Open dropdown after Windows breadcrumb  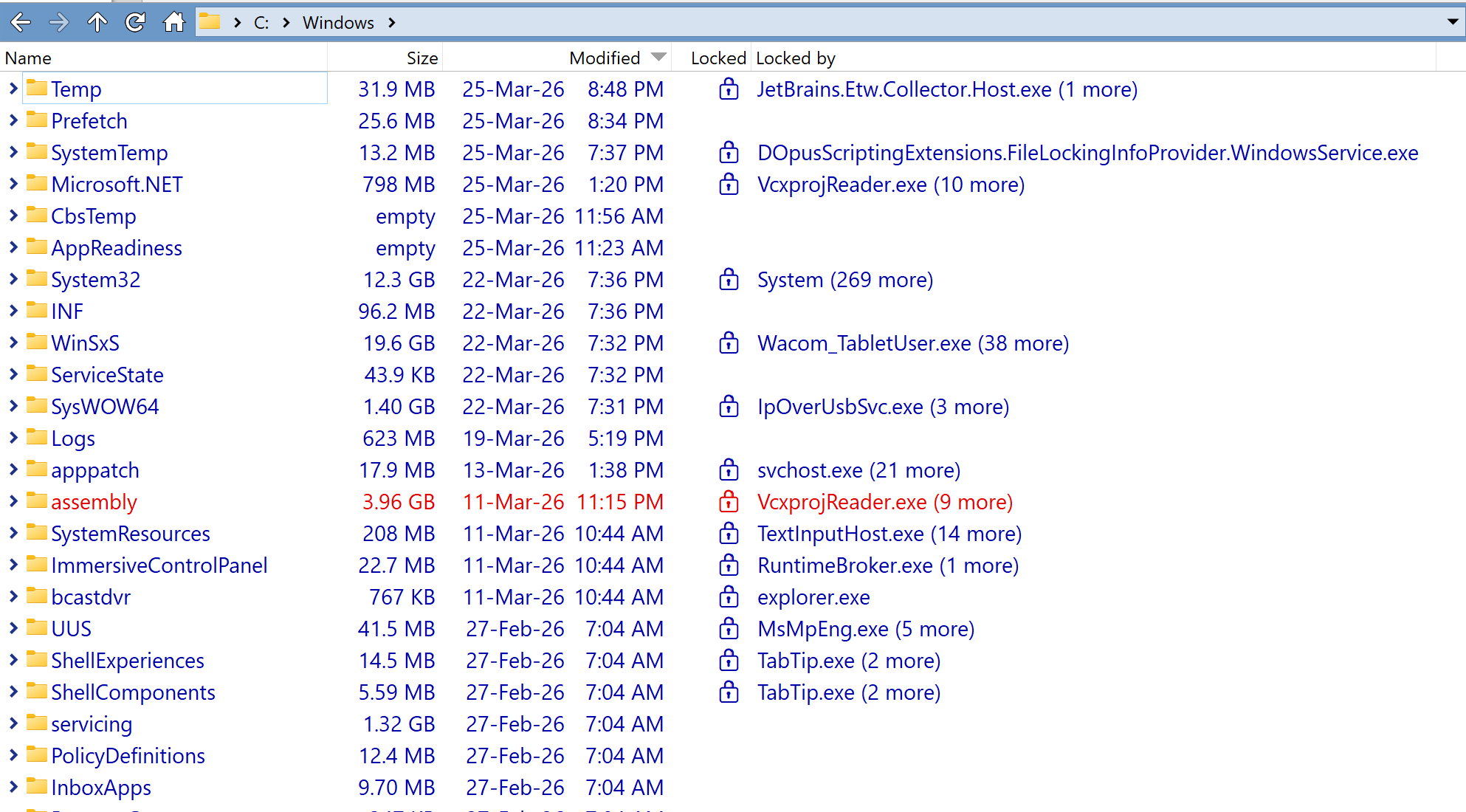[392, 23]
